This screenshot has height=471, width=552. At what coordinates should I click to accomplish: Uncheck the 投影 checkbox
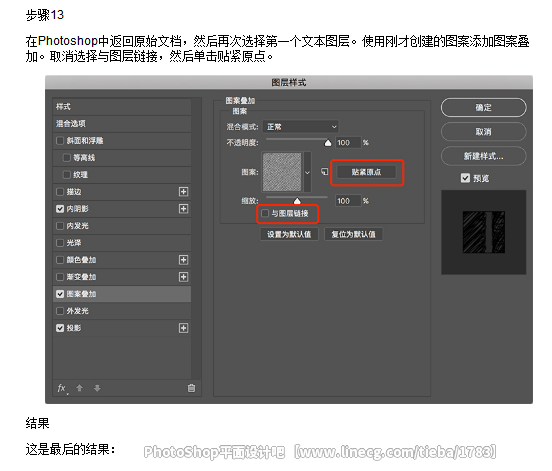point(60,328)
